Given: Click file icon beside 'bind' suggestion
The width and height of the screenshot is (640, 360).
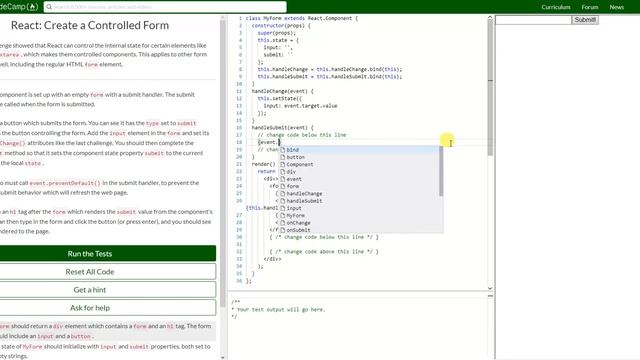Looking at the screenshot, I should tap(282, 150).
